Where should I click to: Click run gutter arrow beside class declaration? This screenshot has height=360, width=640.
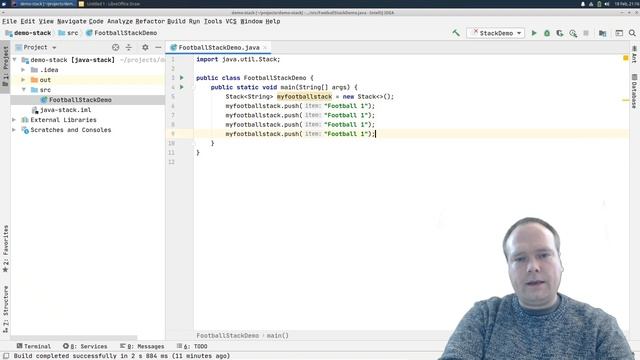pyautogui.click(x=182, y=78)
